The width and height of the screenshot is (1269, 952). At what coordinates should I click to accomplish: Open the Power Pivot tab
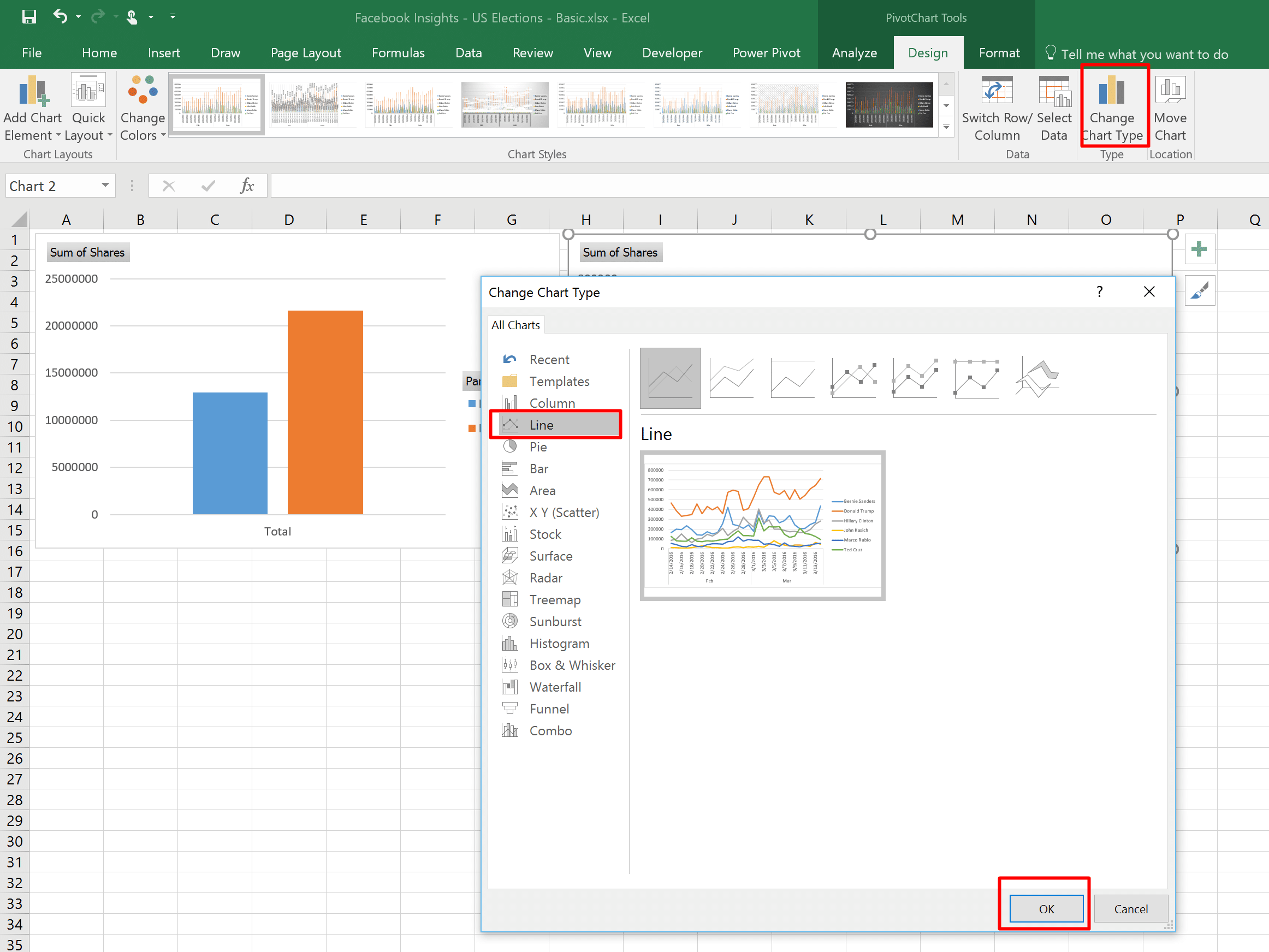click(x=767, y=53)
